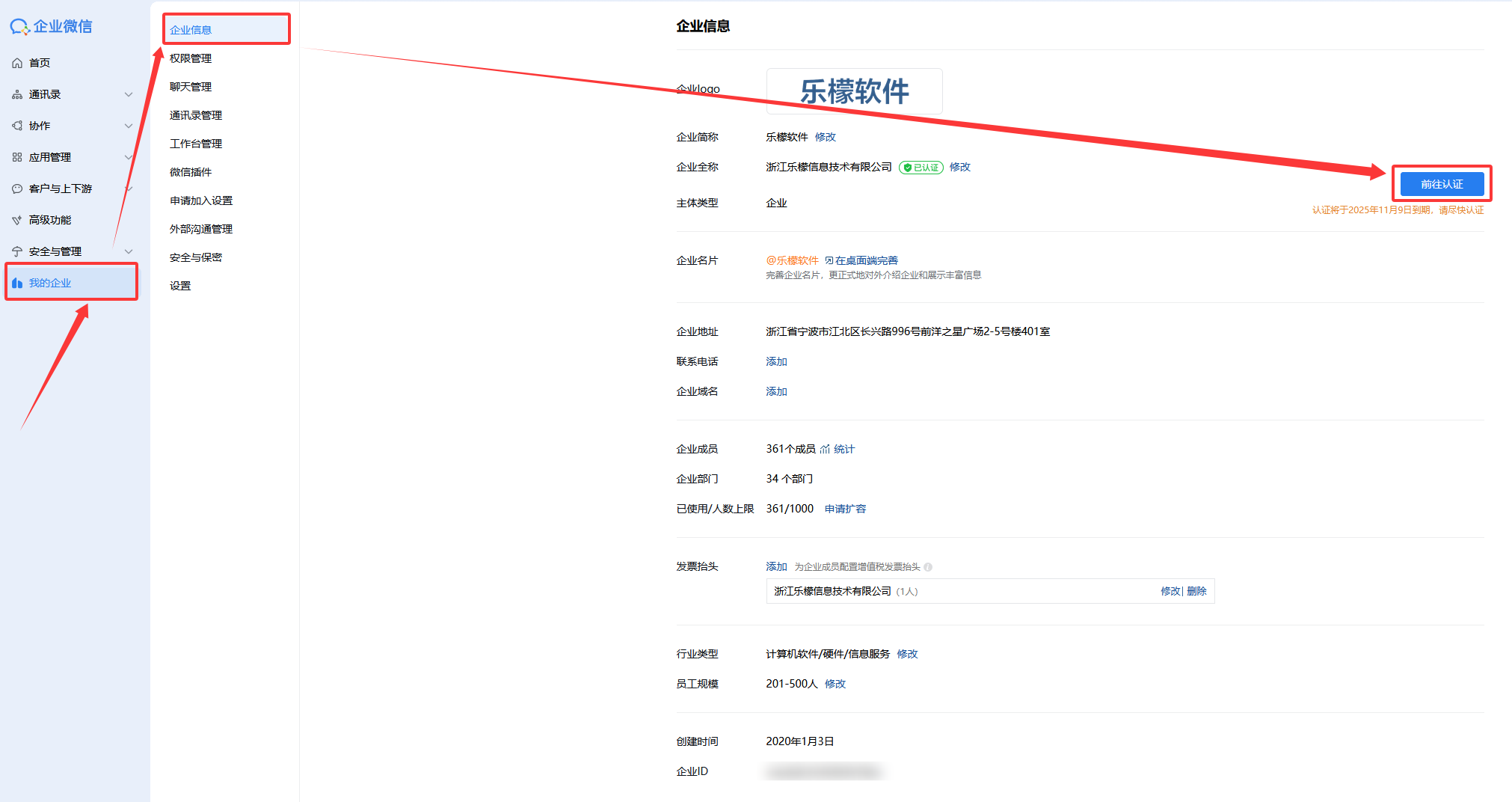Click 申请扩容 link
The width and height of the screenshot is (1512, 802).
coord(845,509)
